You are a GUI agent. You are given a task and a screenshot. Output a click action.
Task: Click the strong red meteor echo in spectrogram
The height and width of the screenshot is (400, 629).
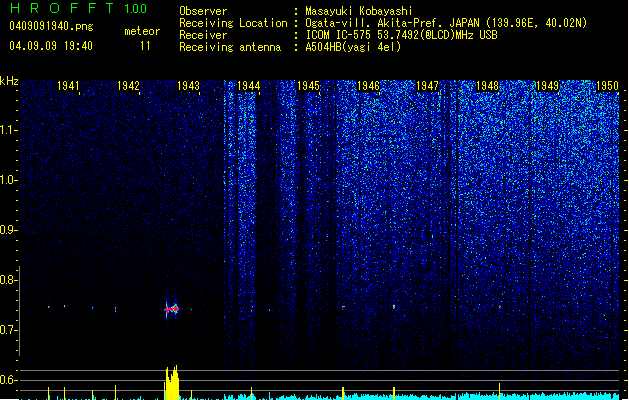(172, 309)
